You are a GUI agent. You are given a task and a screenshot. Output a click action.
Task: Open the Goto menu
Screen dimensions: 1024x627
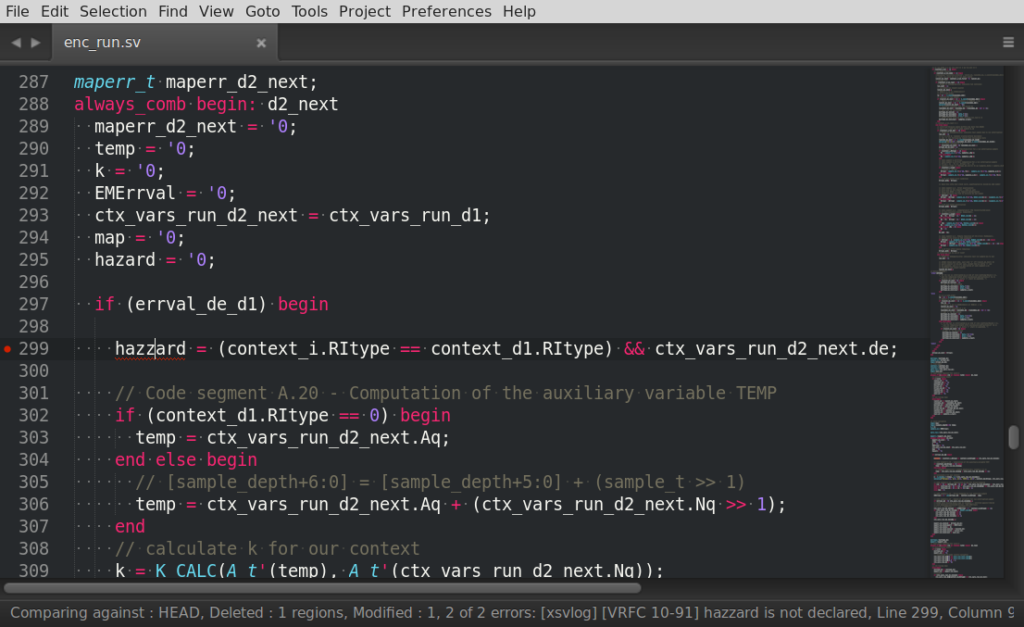(262, 11)
